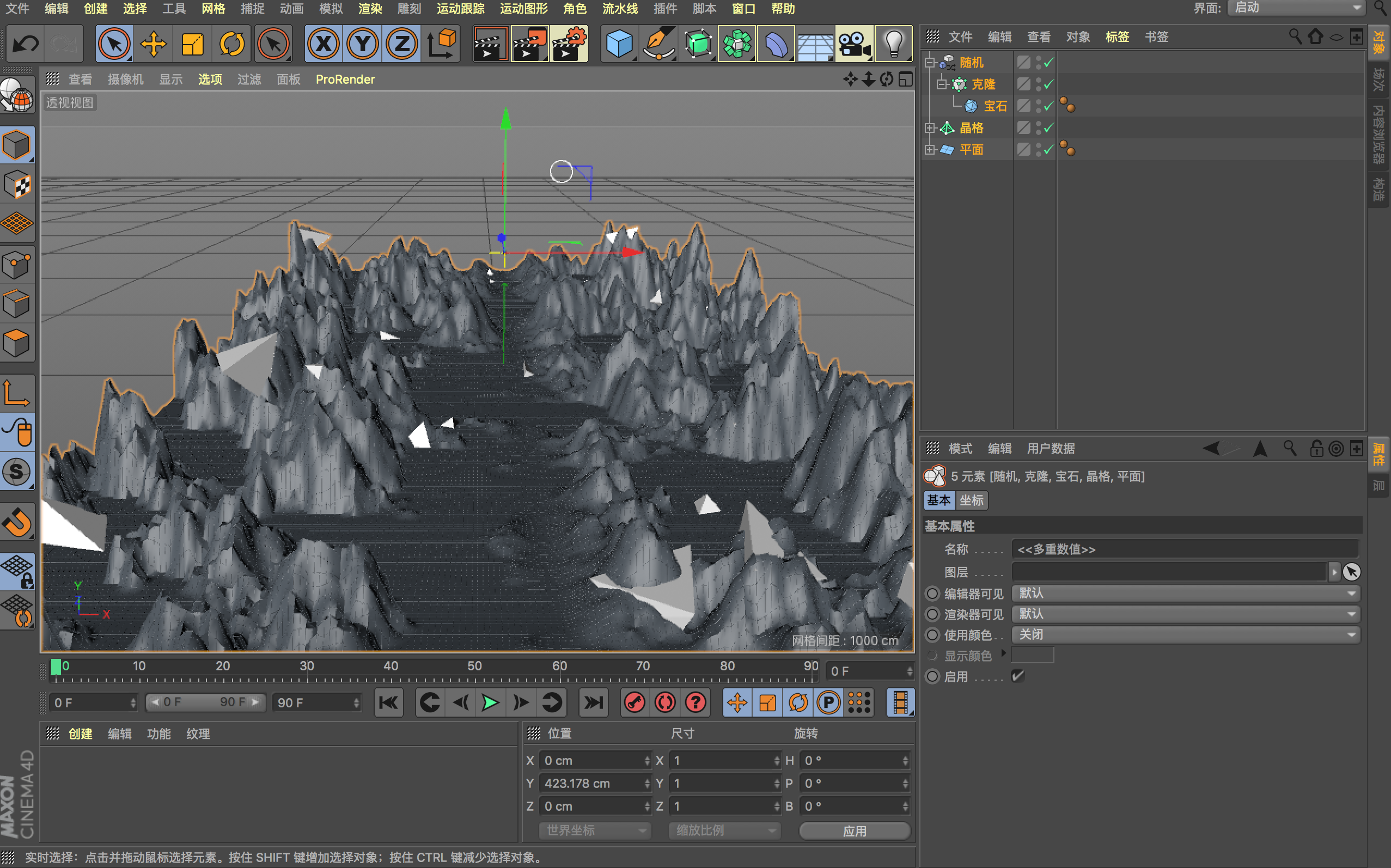Expand the 晶格 tree node
1391x868 pixels.
[930, 127]
